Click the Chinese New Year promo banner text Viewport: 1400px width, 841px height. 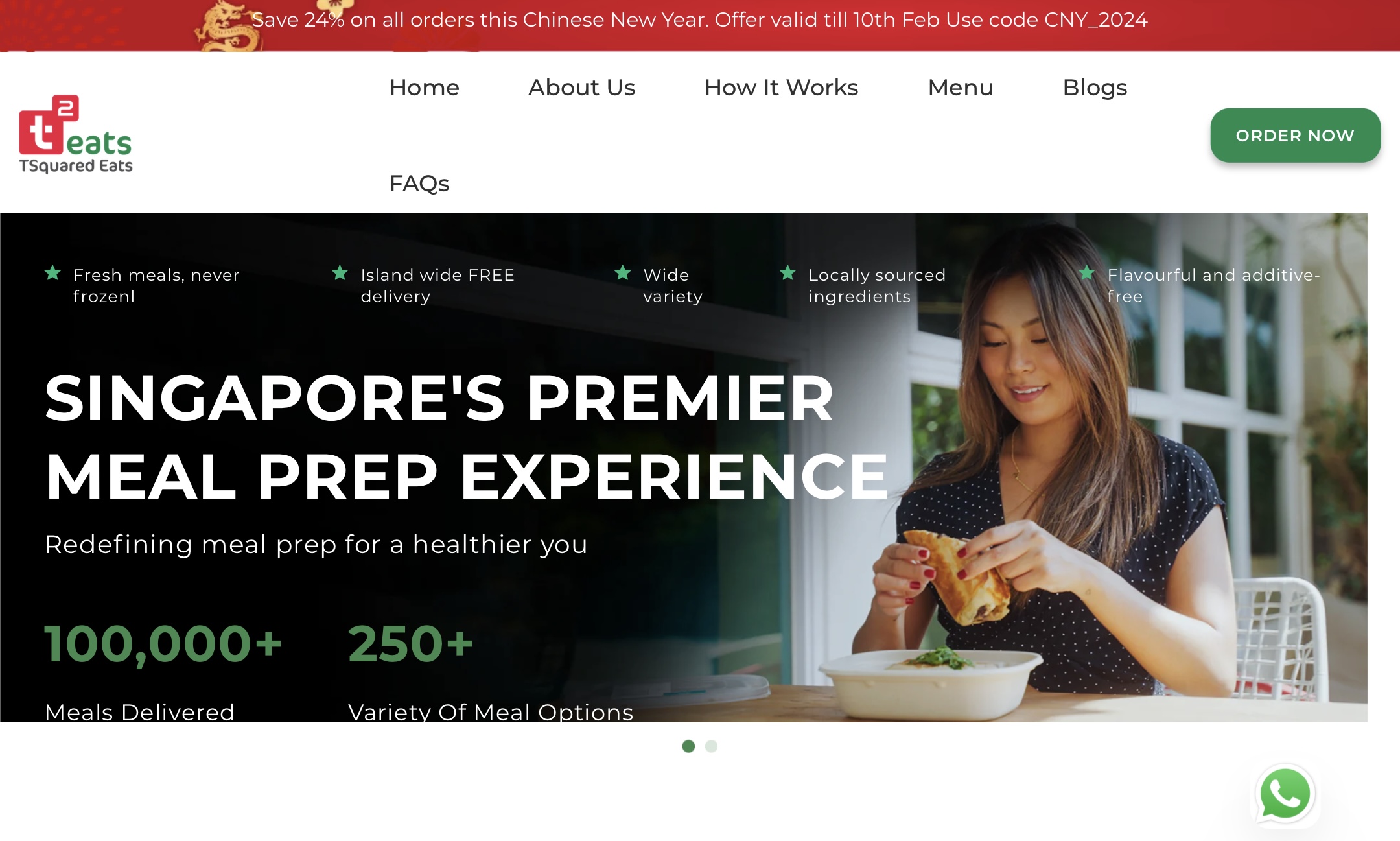(x=699, y=20)
